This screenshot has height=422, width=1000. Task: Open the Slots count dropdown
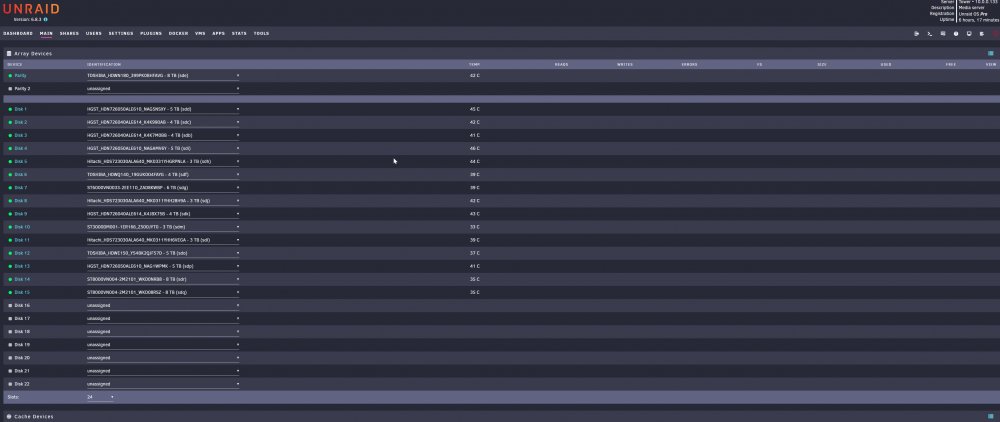coord(100,397)
